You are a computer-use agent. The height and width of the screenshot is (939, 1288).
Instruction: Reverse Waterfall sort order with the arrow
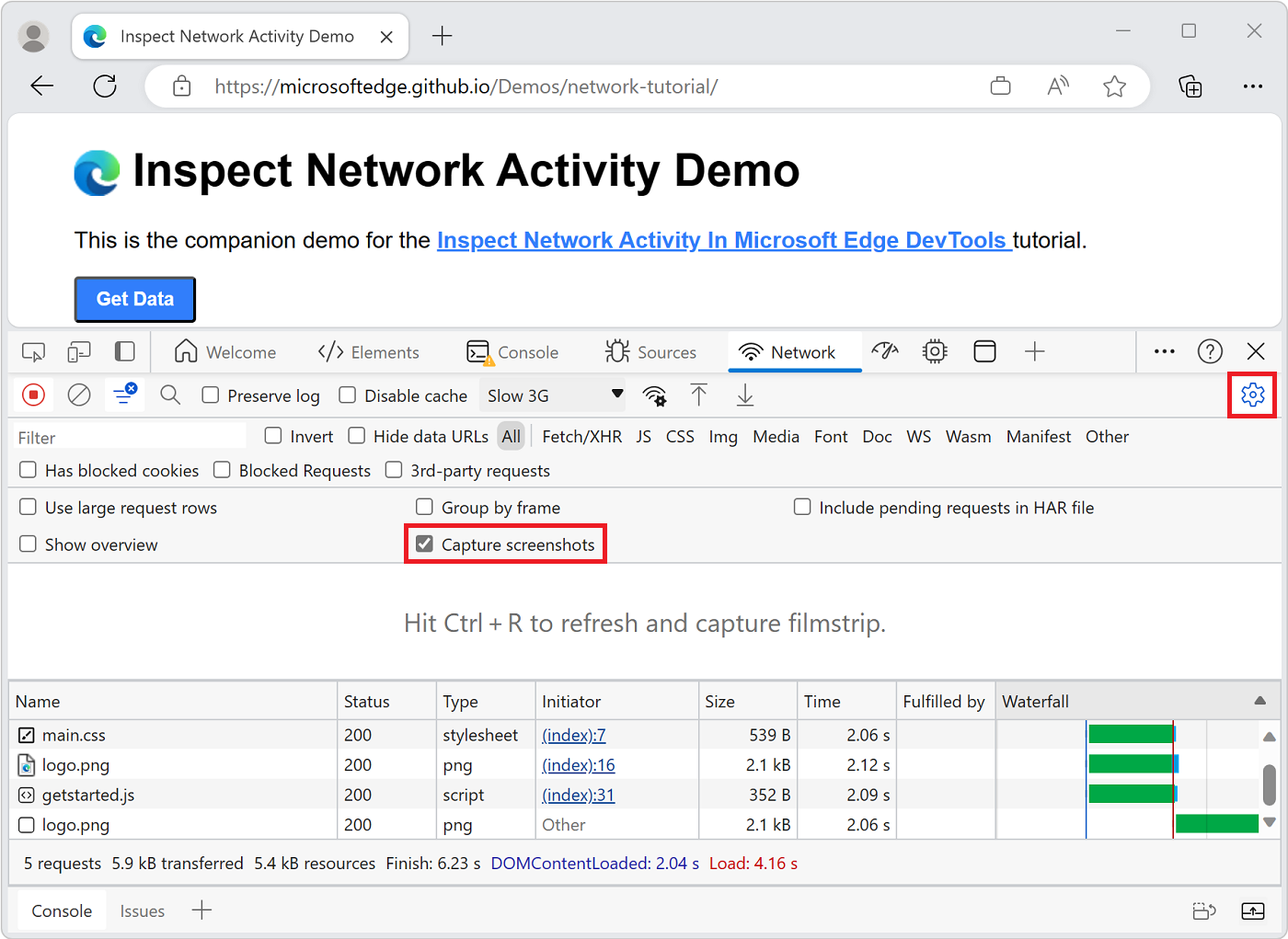pos(1259,700)
